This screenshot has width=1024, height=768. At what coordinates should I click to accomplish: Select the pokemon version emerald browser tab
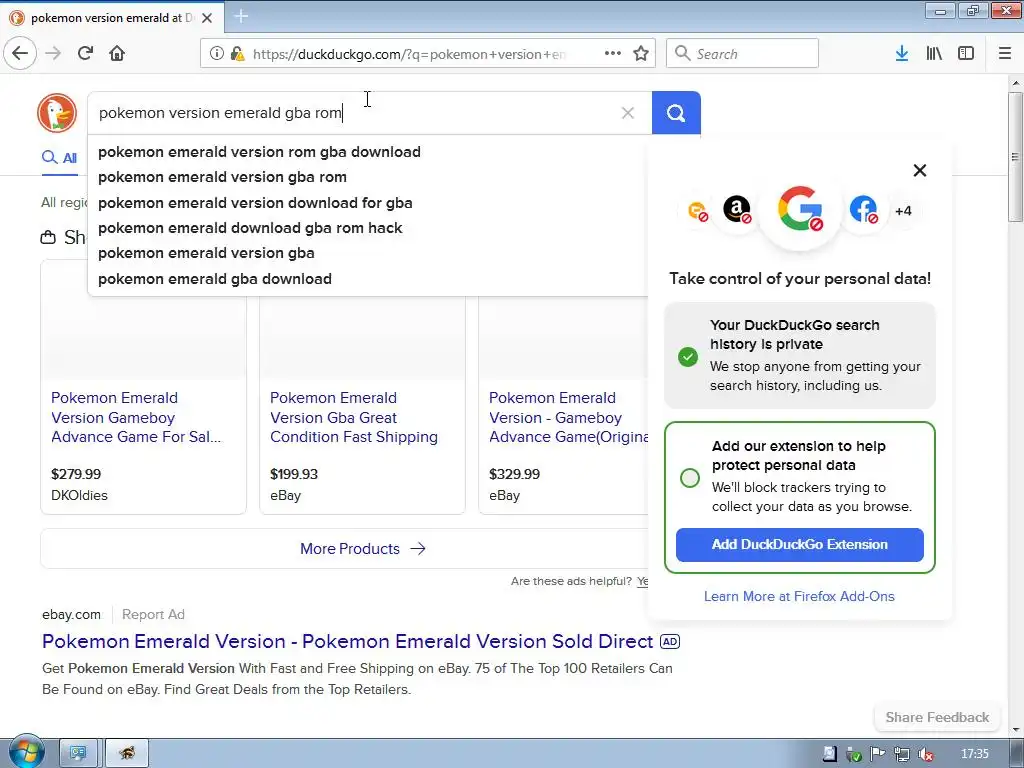tap(111, 18)
